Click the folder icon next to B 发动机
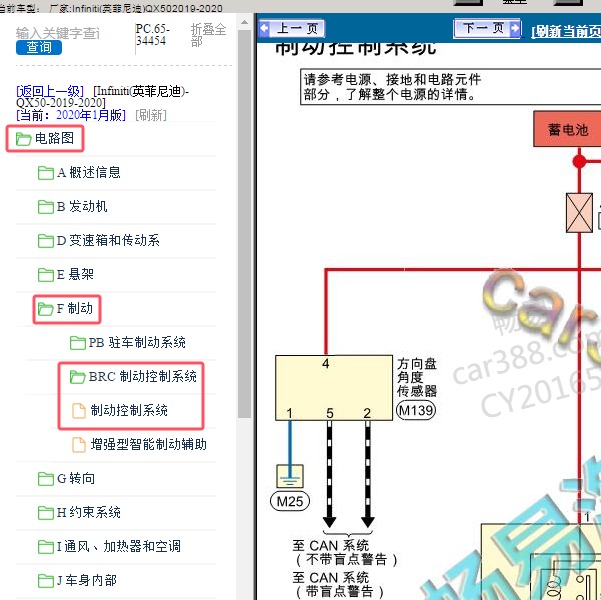Viewport: 601px width, 600px height. coord(46,207)
